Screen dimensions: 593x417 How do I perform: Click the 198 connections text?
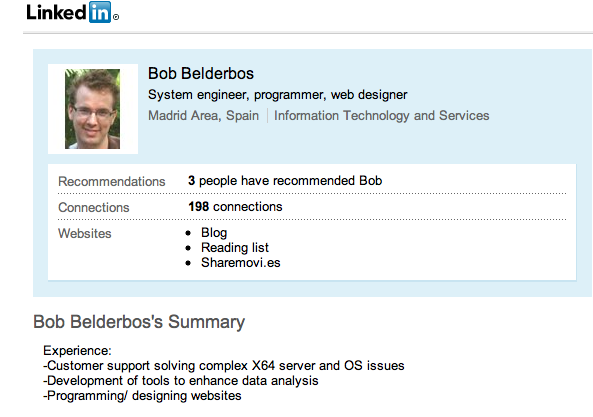point(235,207)
